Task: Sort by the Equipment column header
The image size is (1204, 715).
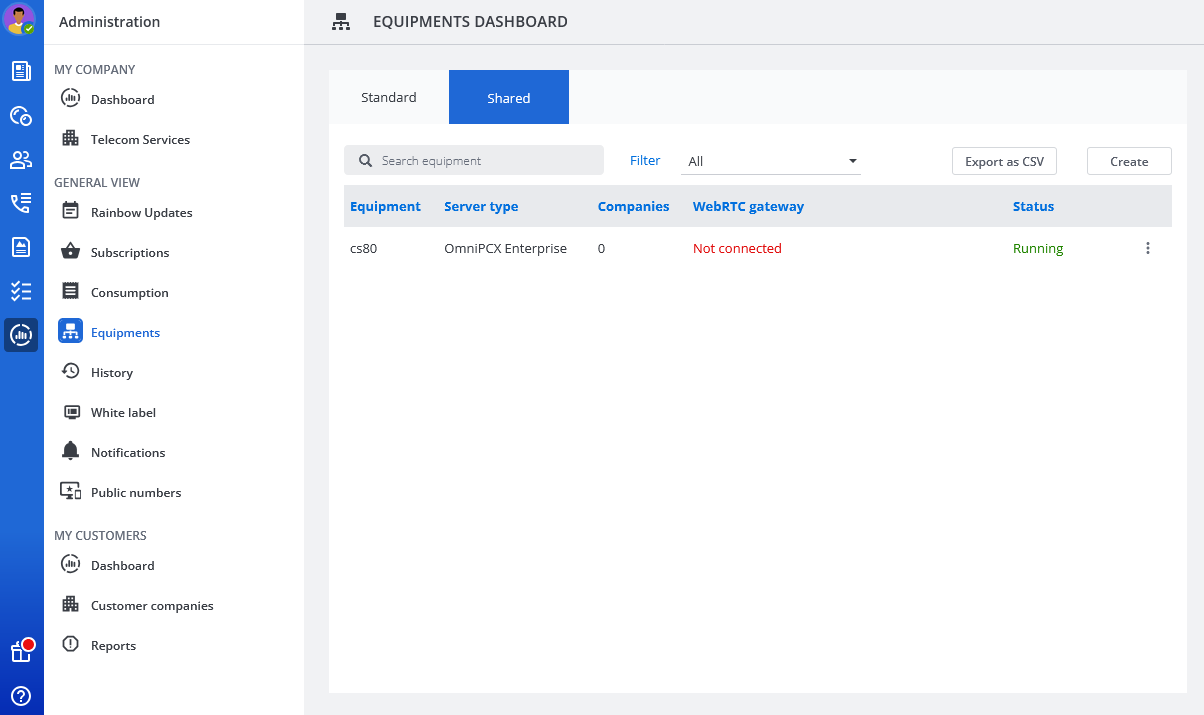Action: [x=385, y=207]
